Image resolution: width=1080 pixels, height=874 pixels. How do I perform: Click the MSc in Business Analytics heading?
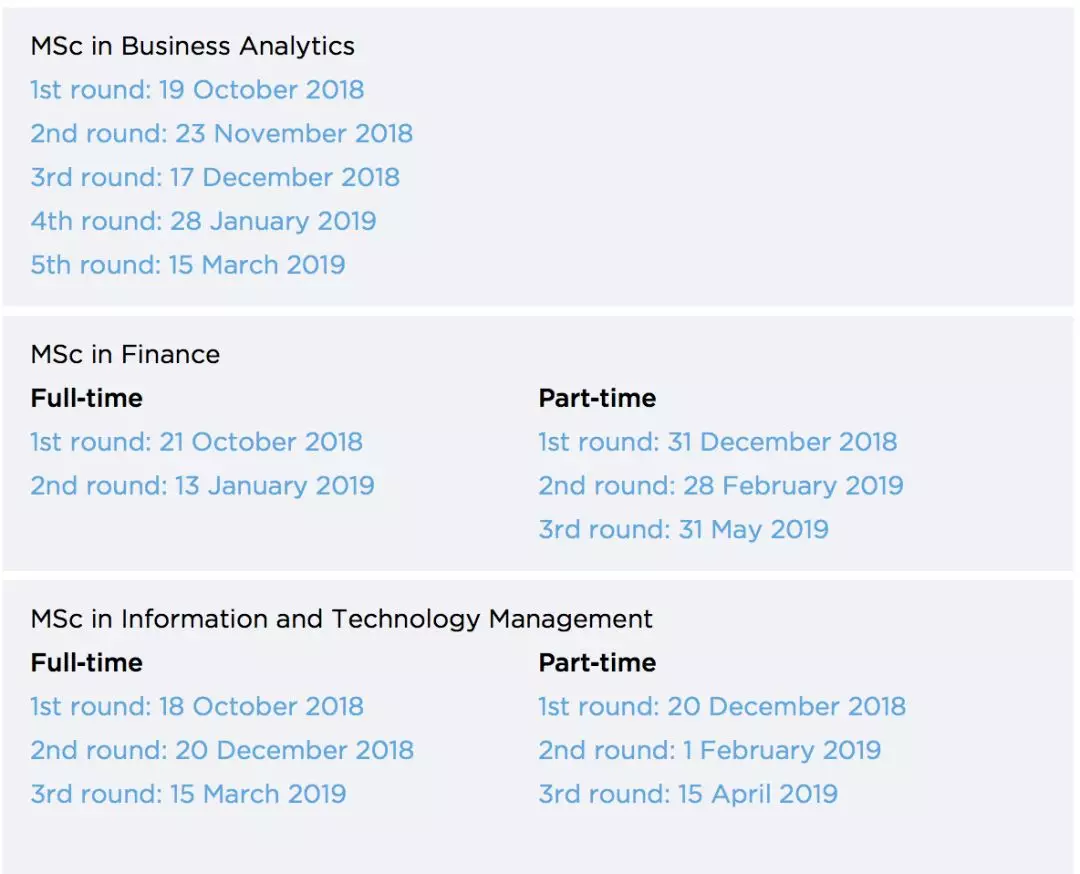click(x=192, y=46)
